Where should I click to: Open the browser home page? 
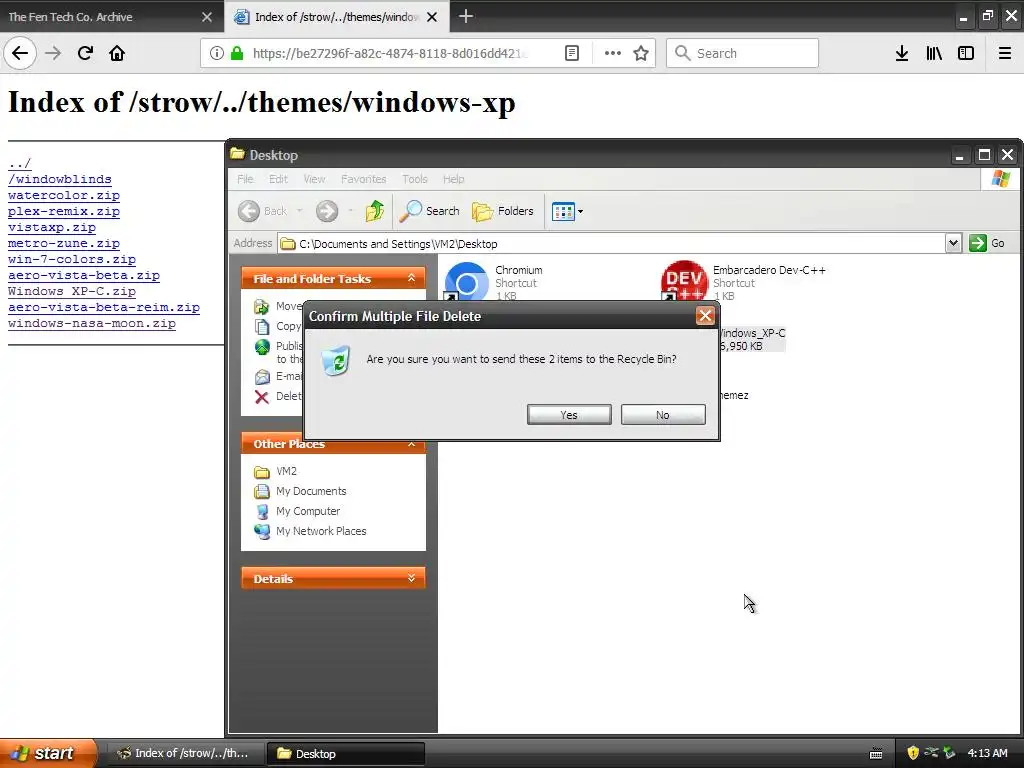(x=117, y=53)
